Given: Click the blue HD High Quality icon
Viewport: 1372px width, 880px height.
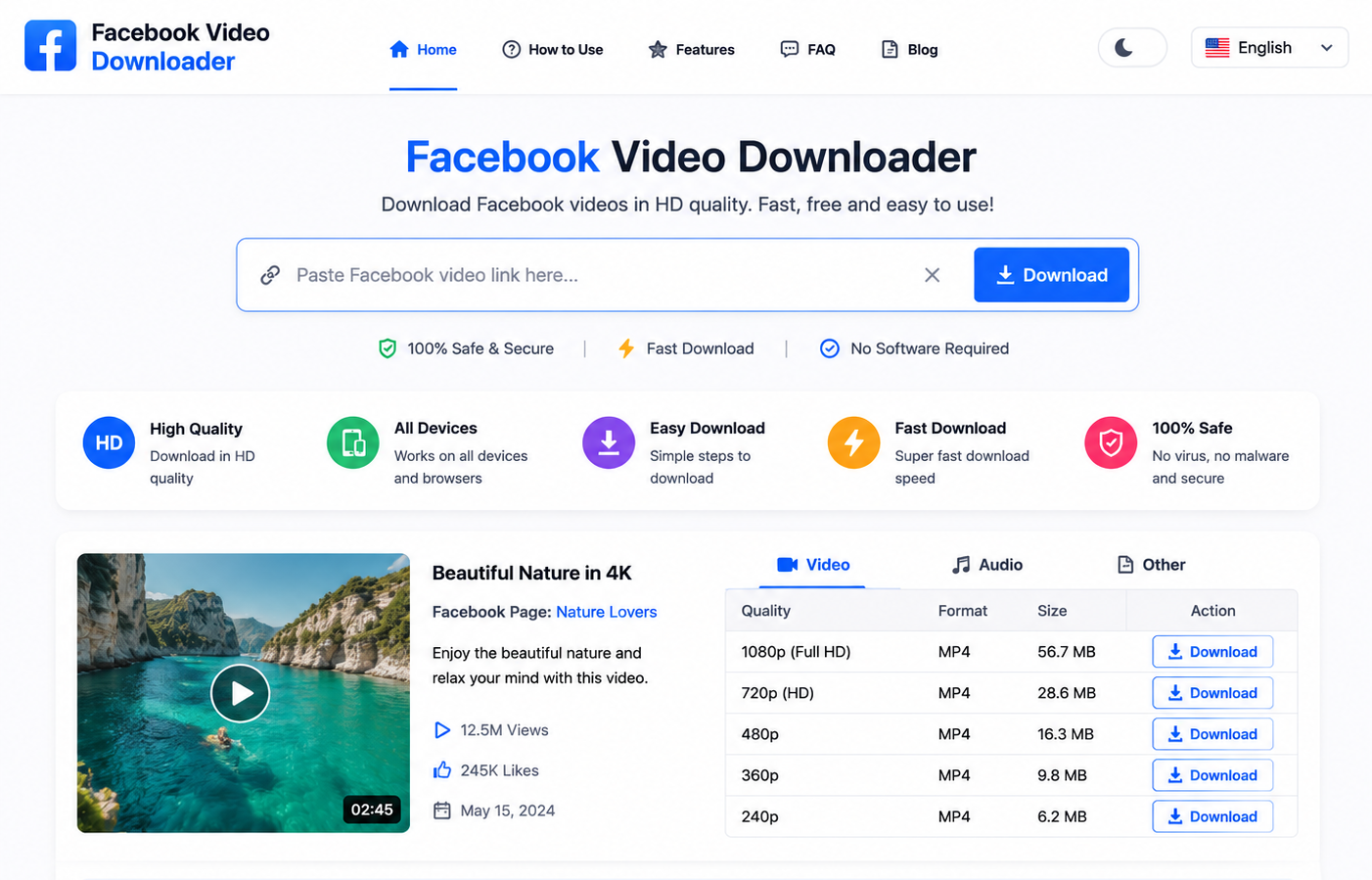Looking at the screenshot, I should [109, 442].
